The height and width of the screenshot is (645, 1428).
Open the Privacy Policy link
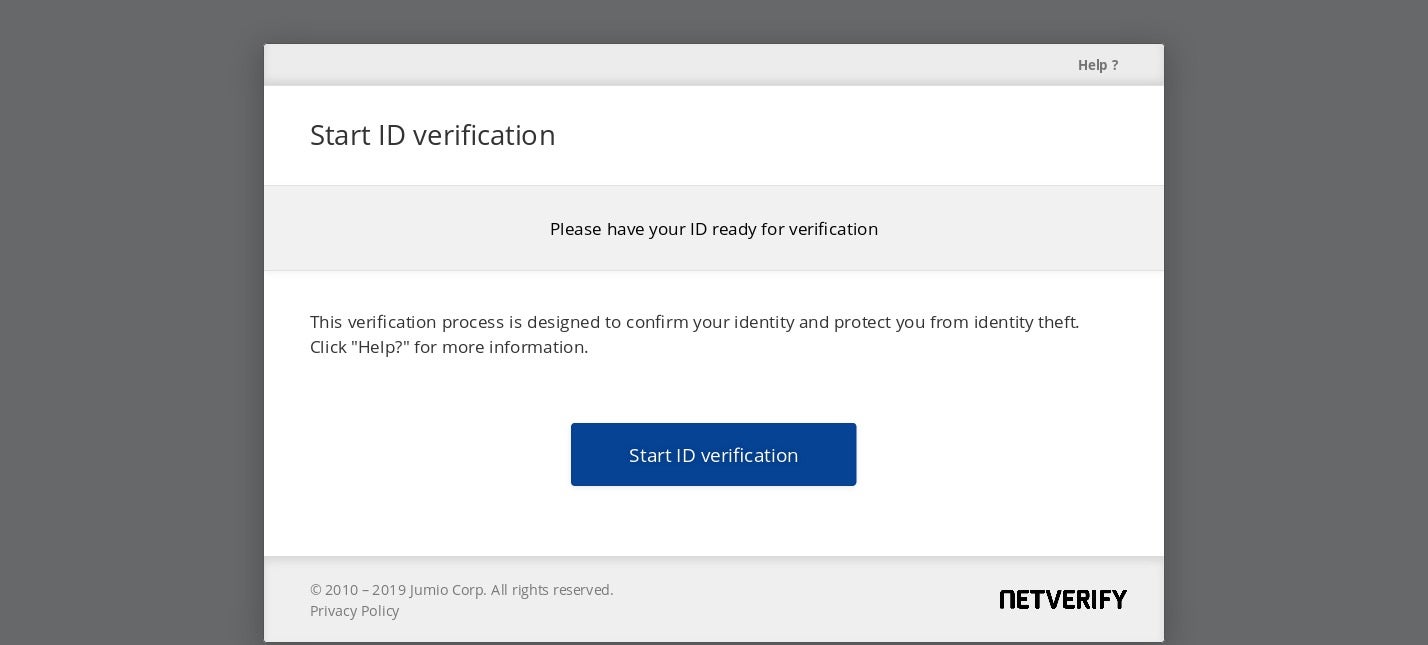pos(354,611)
